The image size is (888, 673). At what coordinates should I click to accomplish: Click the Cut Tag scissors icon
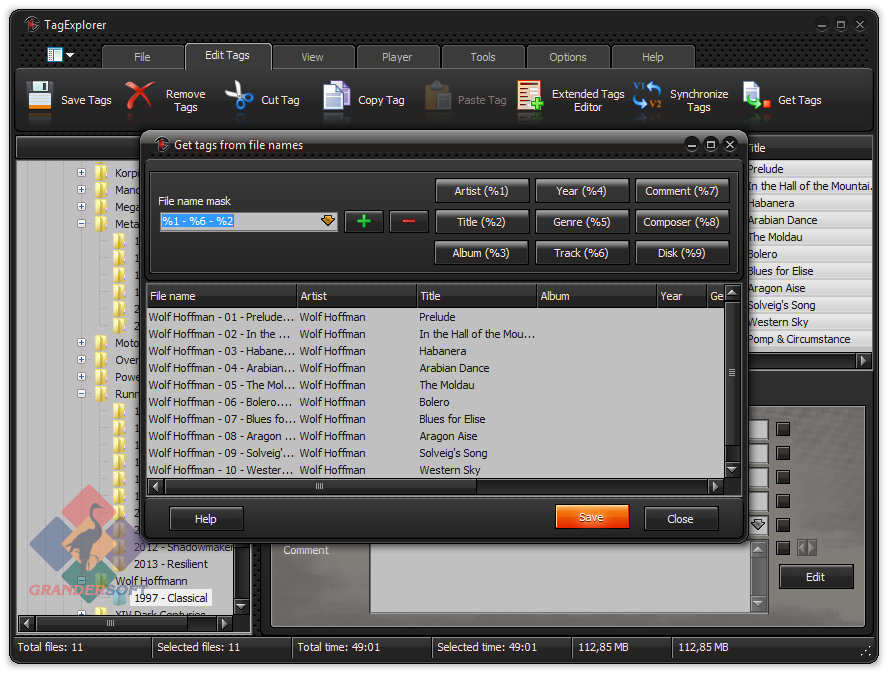[239, 98]
